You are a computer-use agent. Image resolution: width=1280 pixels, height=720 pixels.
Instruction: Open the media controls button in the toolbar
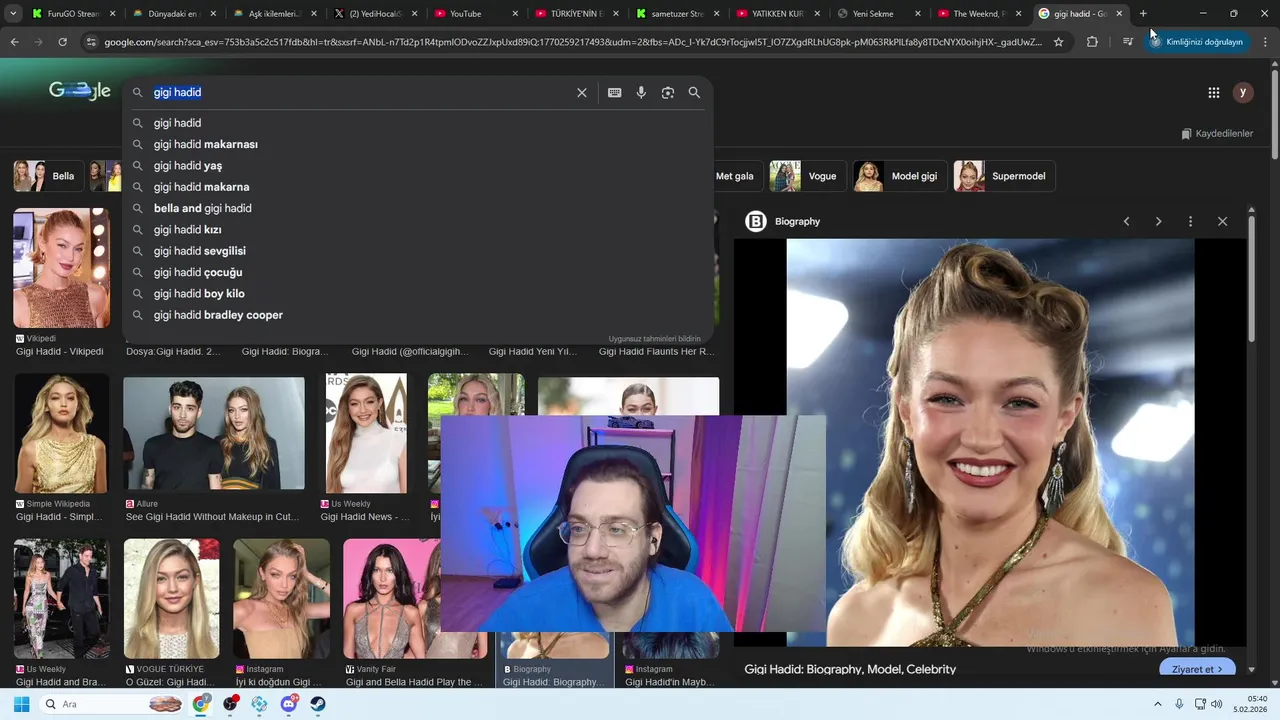[1128, 42]
